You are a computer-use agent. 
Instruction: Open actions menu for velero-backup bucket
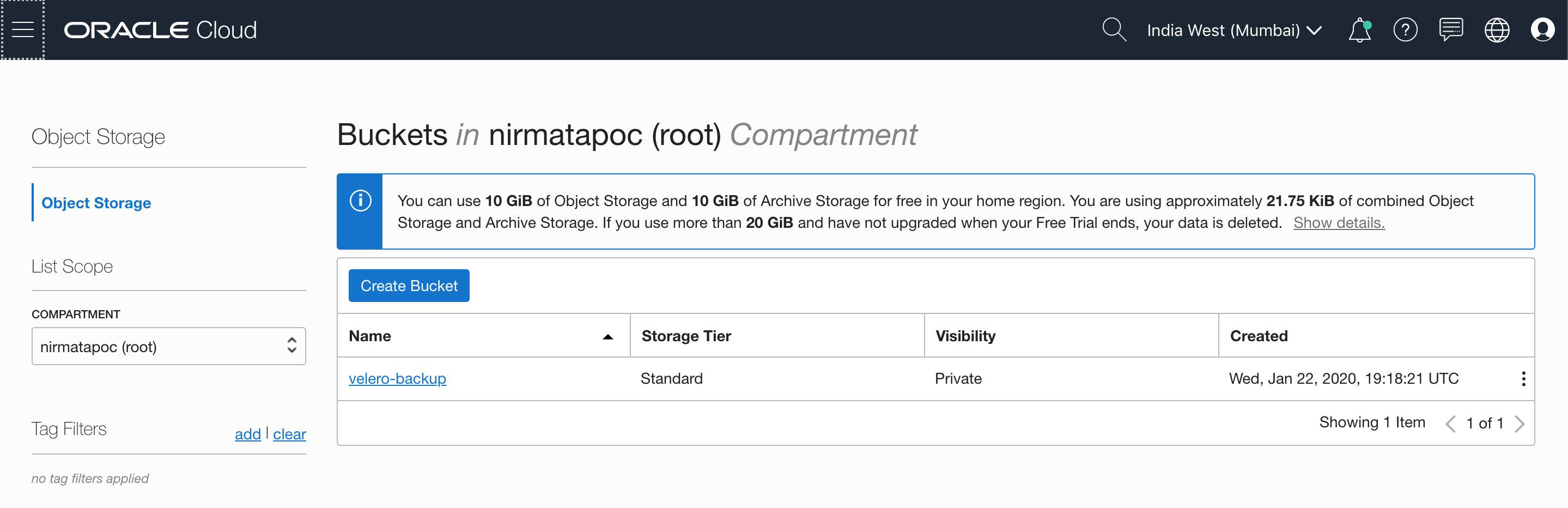1523,378
